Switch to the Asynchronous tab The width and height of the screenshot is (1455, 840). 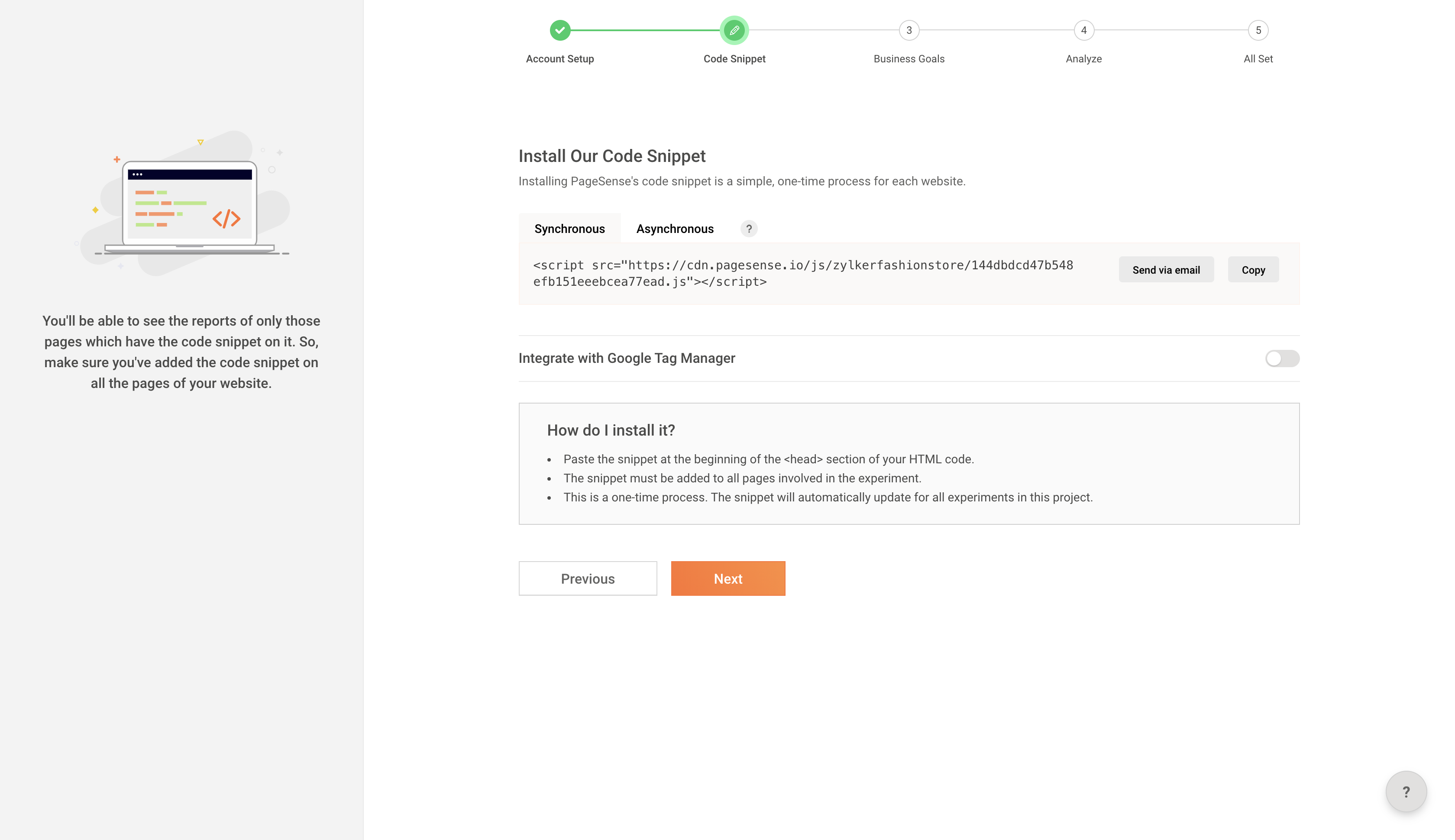pos(675,229)
